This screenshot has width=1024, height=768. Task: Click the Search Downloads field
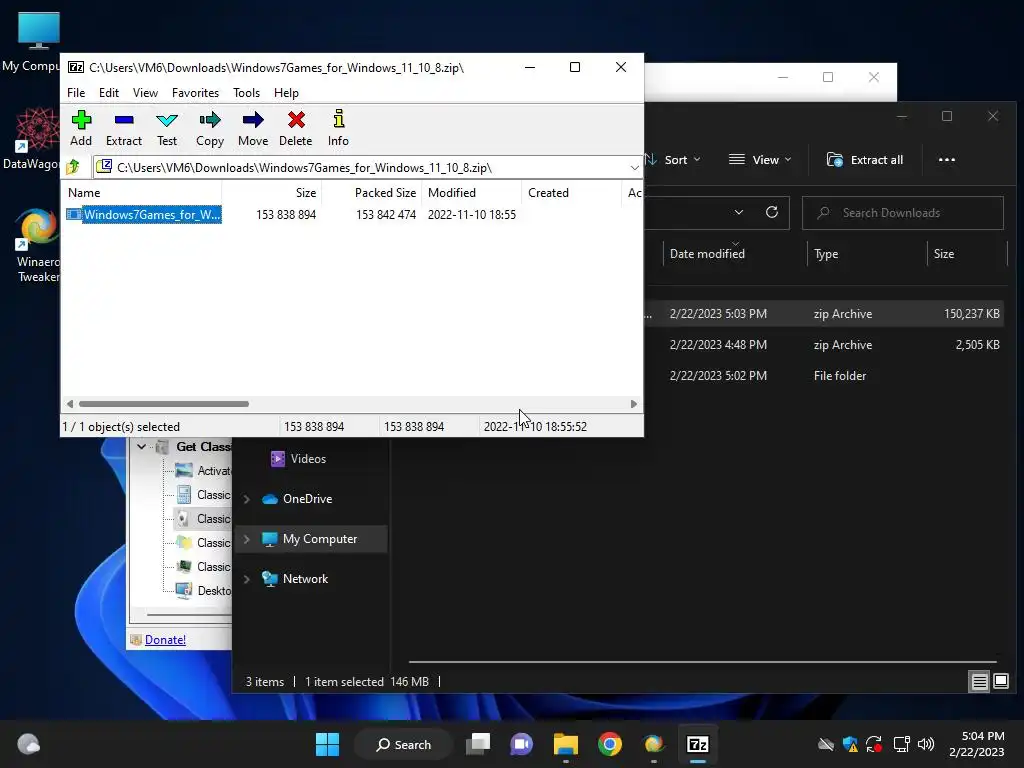903,213
